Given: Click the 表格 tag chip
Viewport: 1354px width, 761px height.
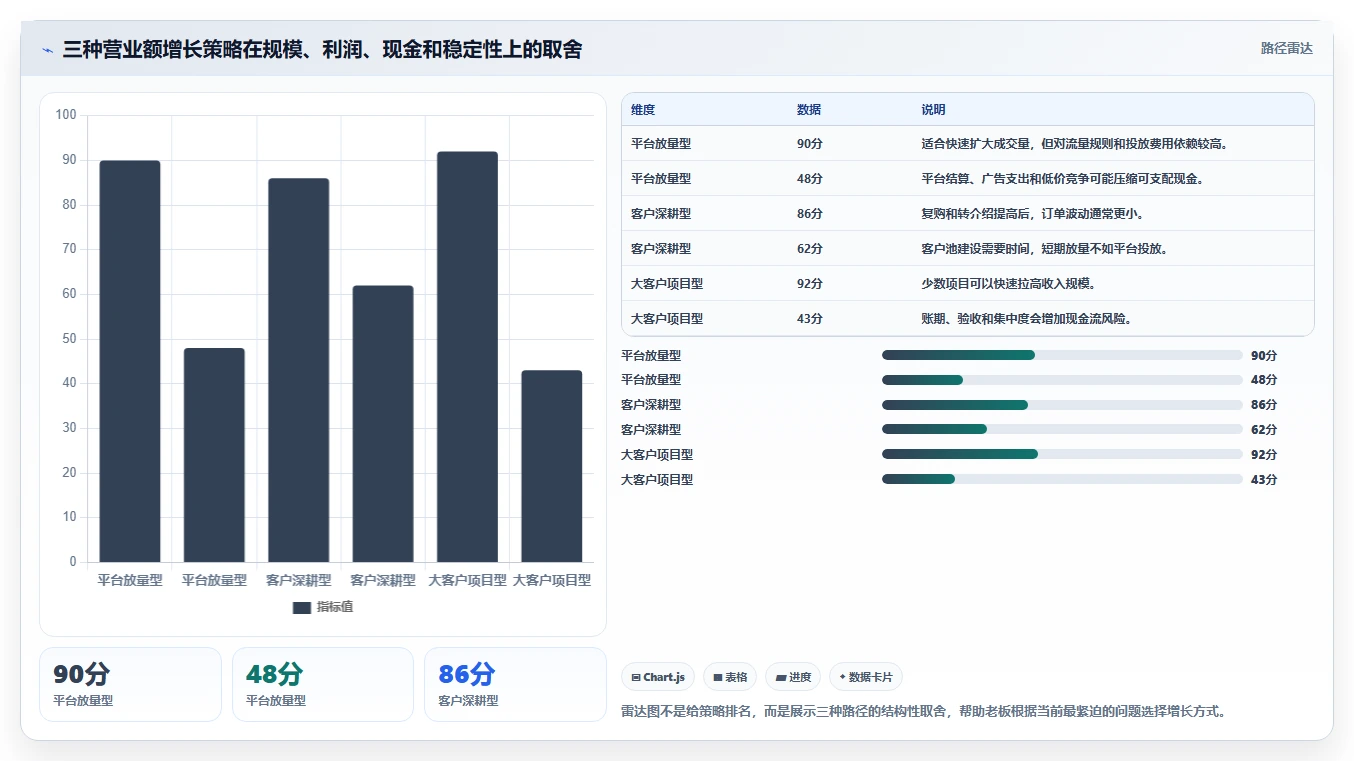Looking at the screenshot, I should point(730,677).
